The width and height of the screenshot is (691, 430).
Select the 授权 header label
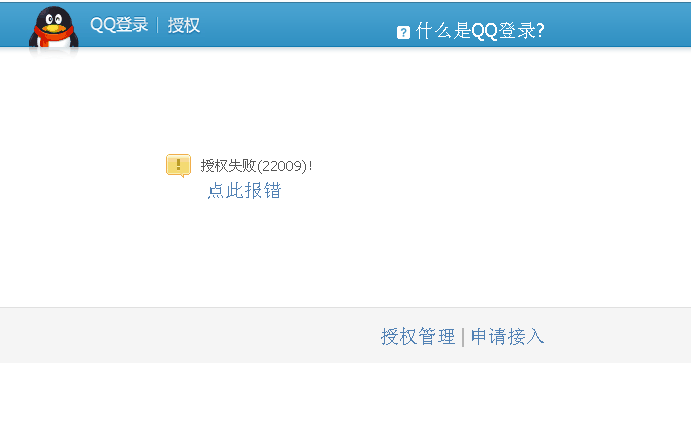(184, 25)
